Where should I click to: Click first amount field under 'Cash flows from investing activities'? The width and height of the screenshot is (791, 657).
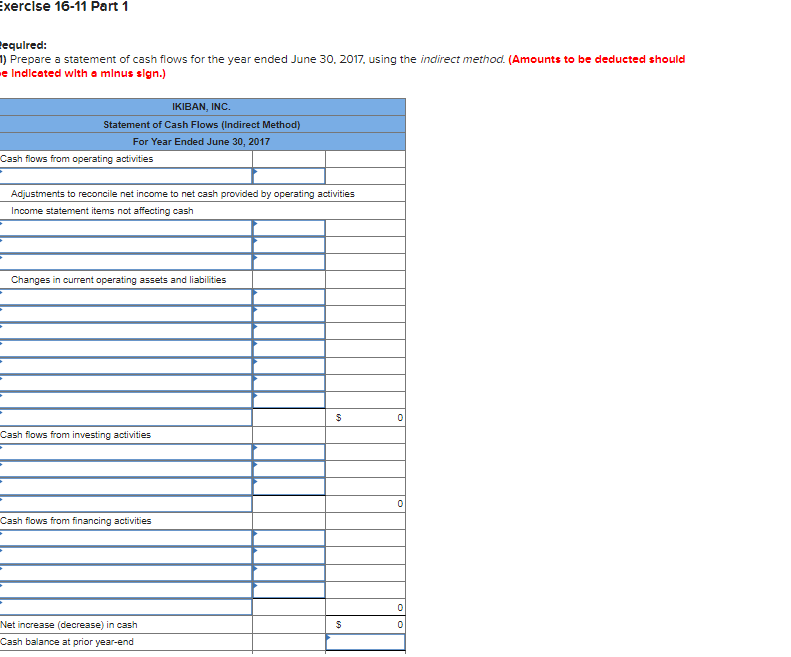click(289, 452)
